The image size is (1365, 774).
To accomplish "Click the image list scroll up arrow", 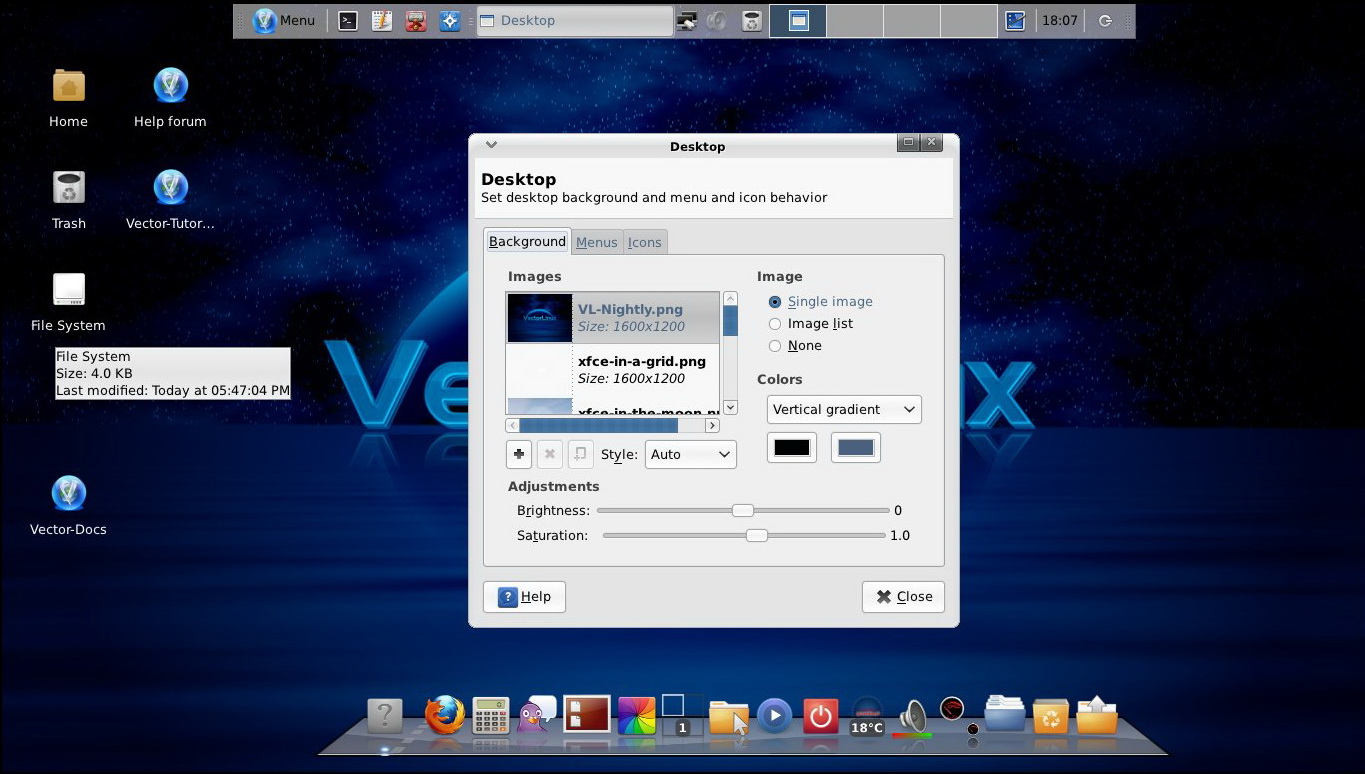I will [730, 298].
